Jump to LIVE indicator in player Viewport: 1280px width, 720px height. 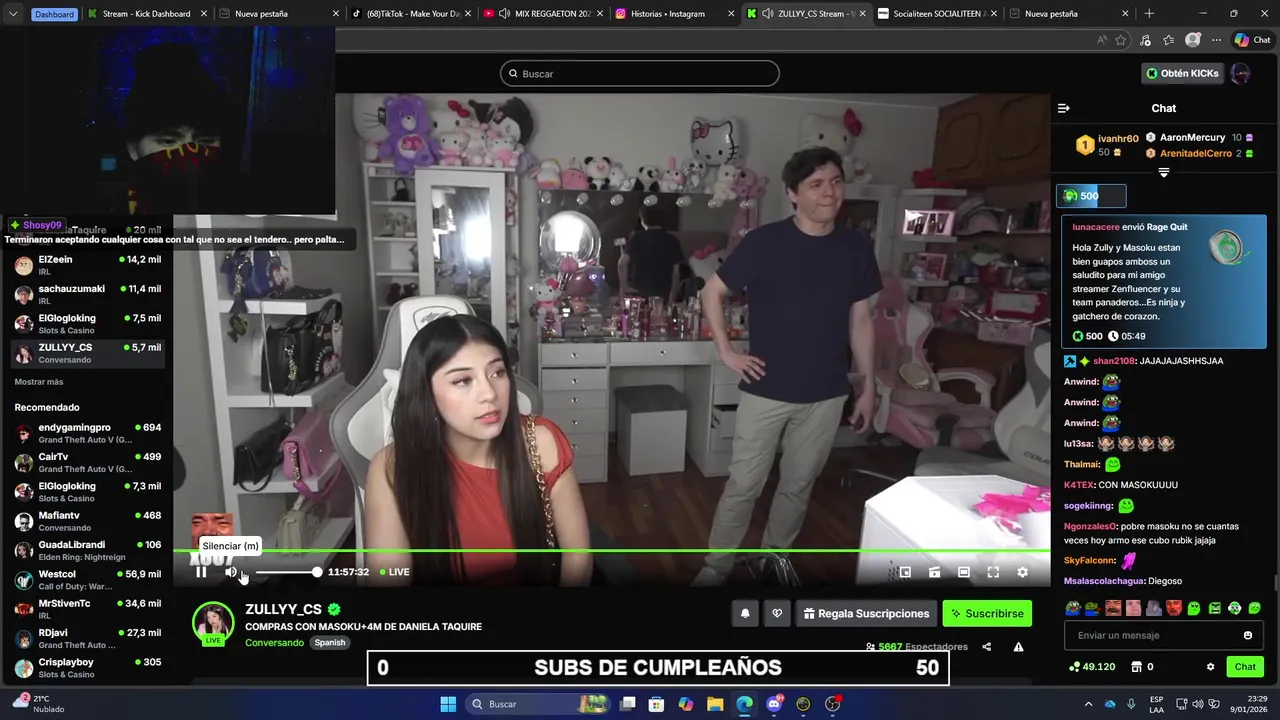395,572
